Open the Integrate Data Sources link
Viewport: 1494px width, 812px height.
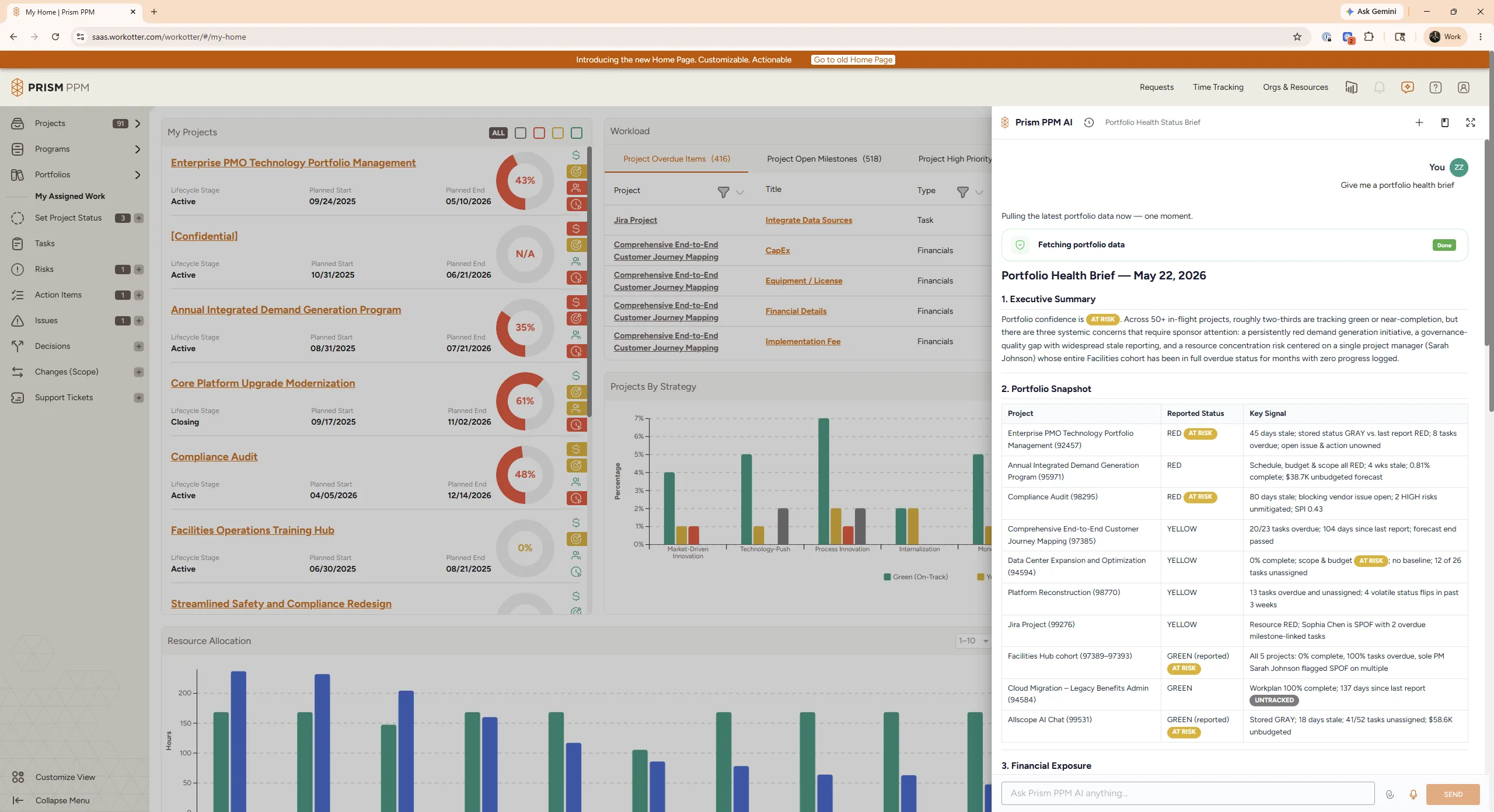click(x=808, y=220)
